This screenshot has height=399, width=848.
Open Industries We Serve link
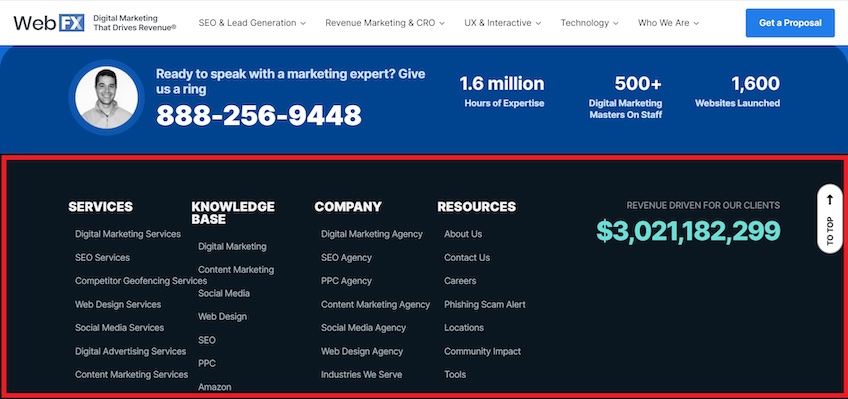(x=361, y=375)
